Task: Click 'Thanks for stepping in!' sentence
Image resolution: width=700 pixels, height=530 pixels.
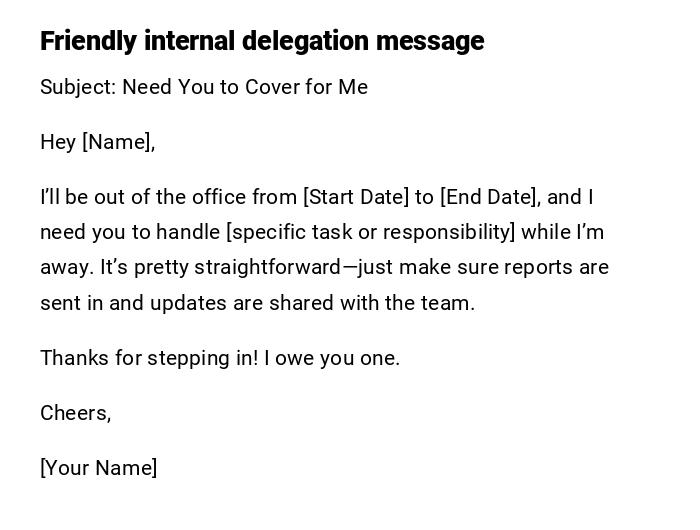Action: pos(149,358)
